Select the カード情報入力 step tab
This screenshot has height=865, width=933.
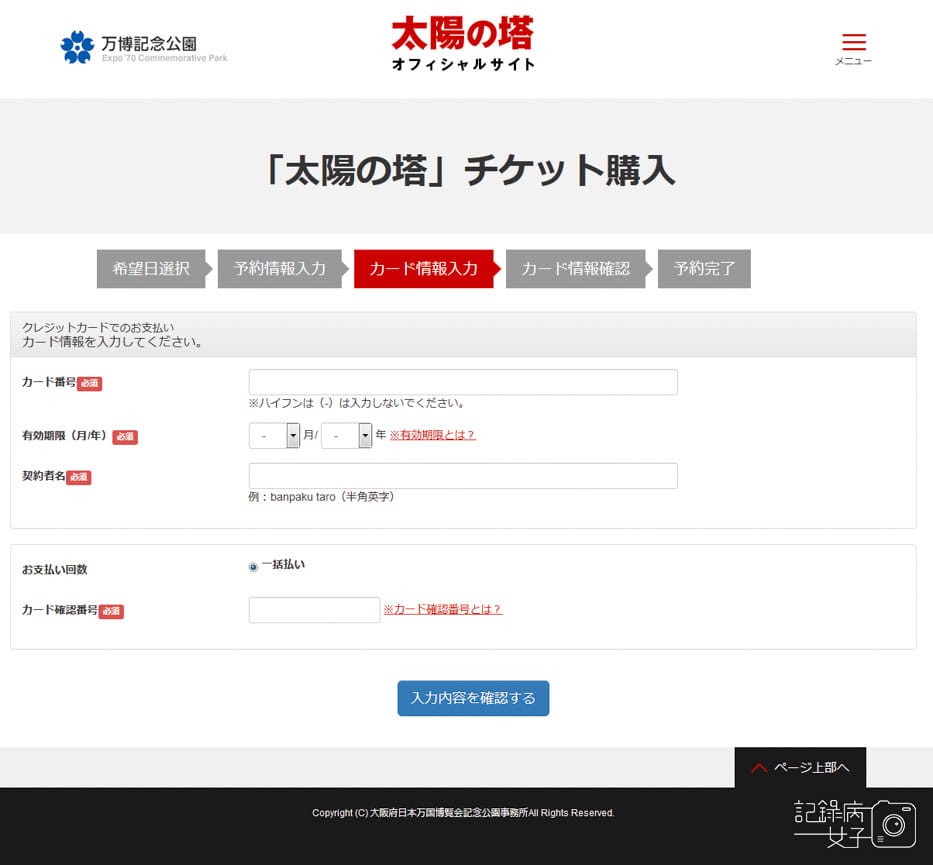click(x=423, y=269)
